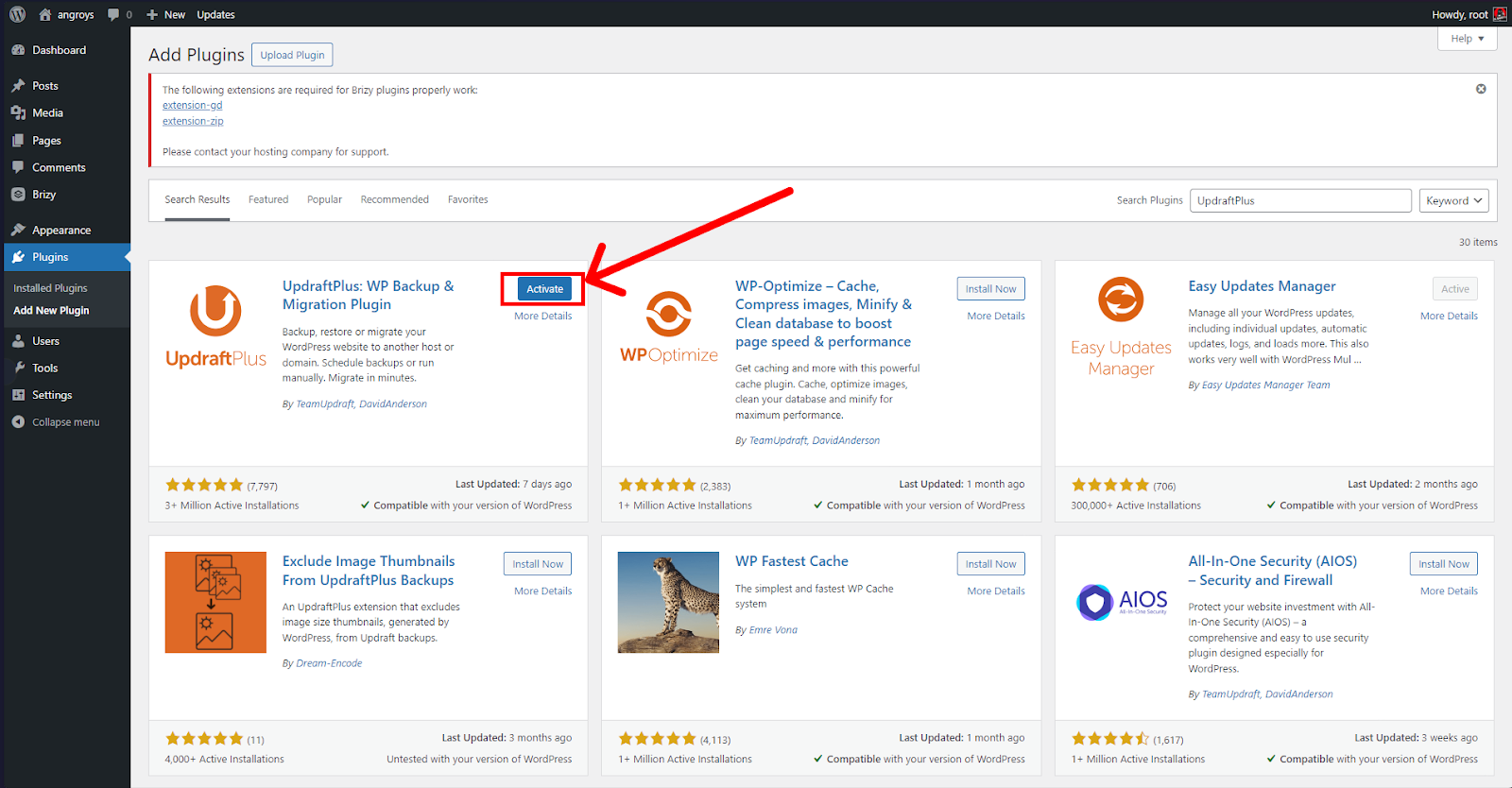The height and width of the screenshot is (788, 1512).
Task: Open the WordPress logo menu
Action: coord(17,14)
